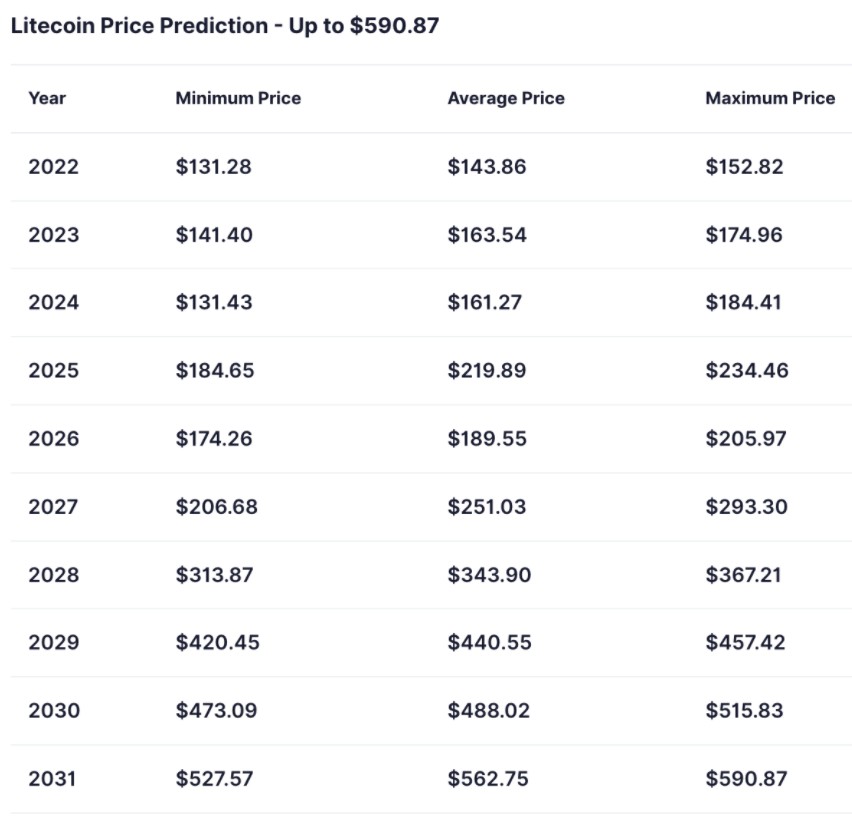Click the 2029 maximum price $457.42
Viewport: 852px width, 822px height.
tap(745, 642)
